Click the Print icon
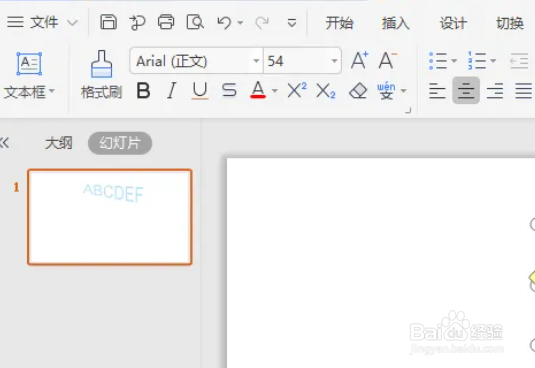 [166, 23]
